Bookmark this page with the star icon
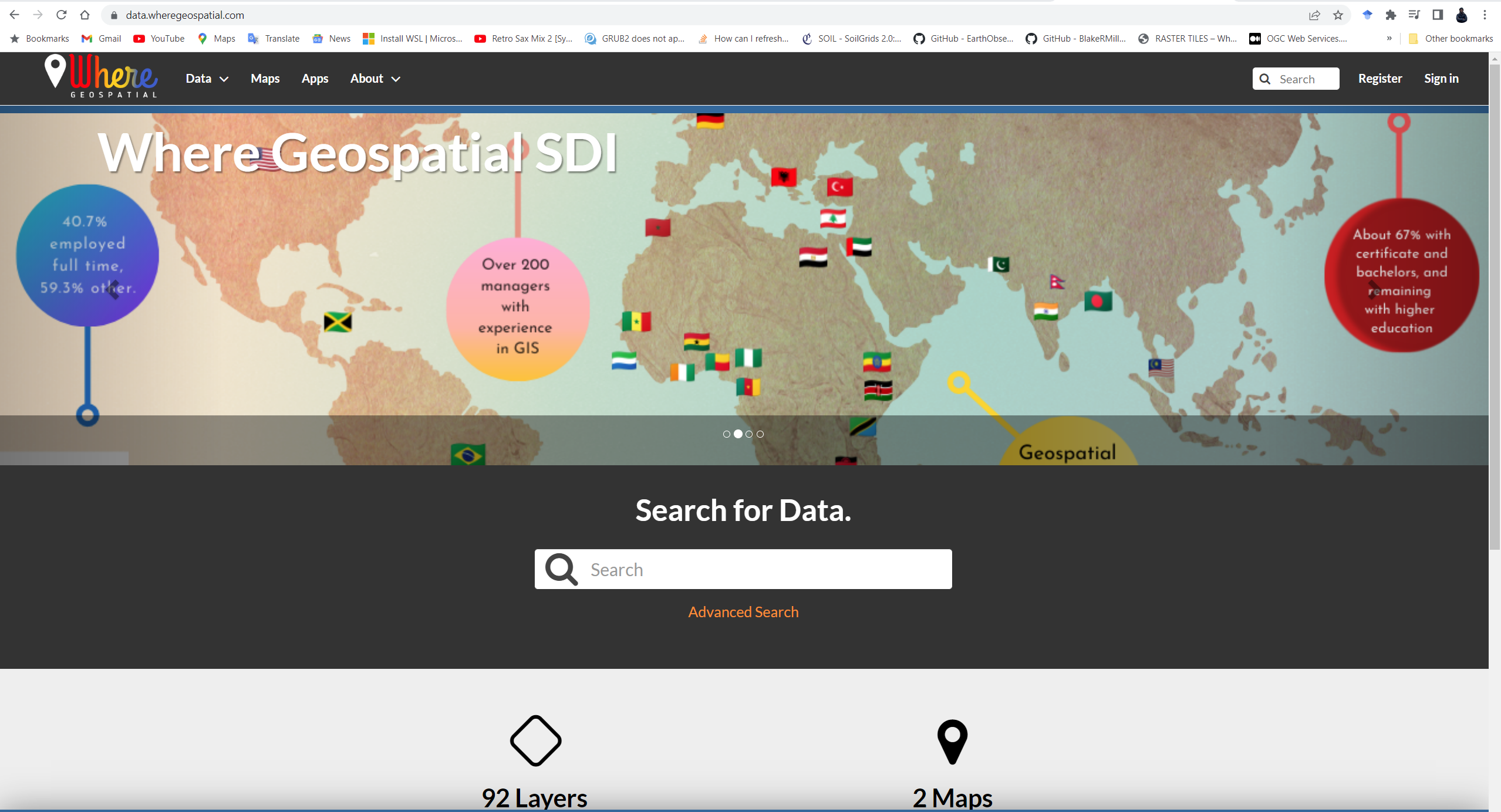The width and height of the screenshot is (1501, 812). click(1338, 15)
